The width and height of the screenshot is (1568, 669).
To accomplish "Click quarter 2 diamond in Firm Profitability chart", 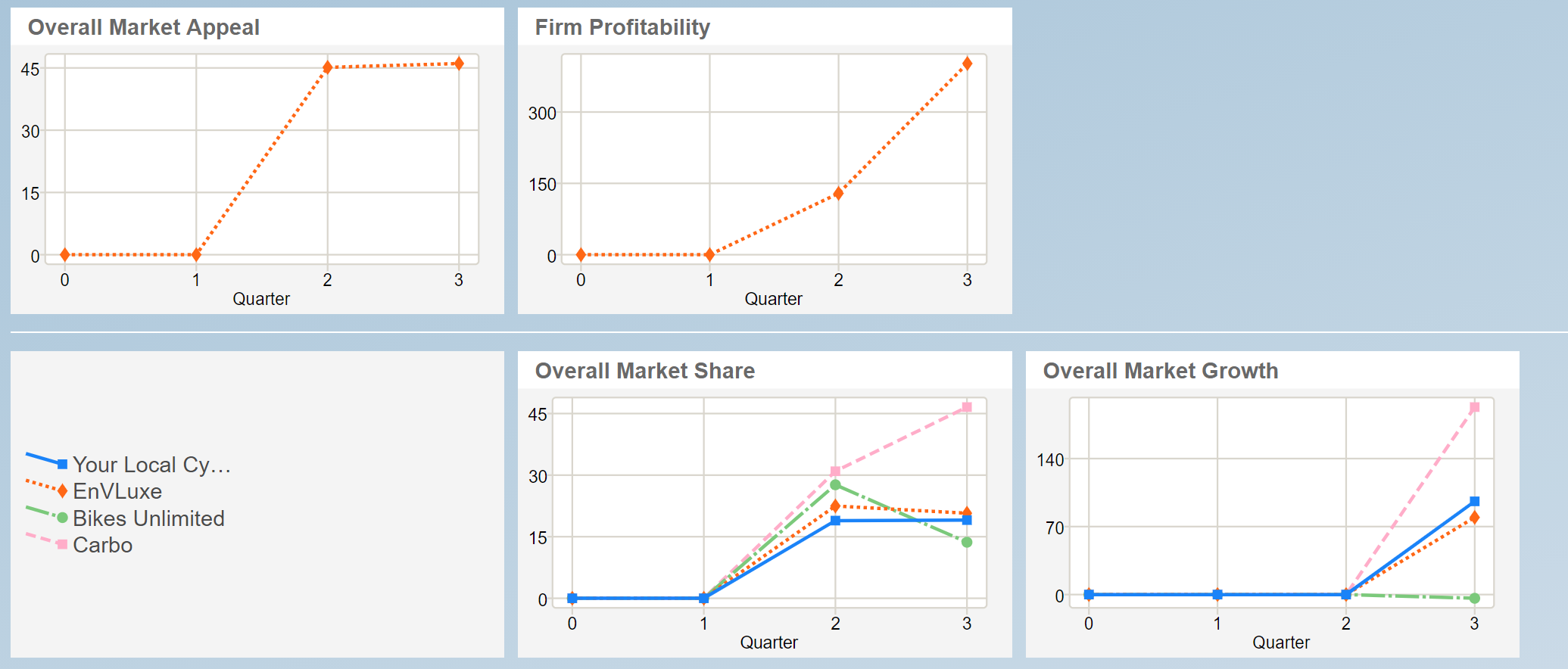I will click(x=838, y=193).
